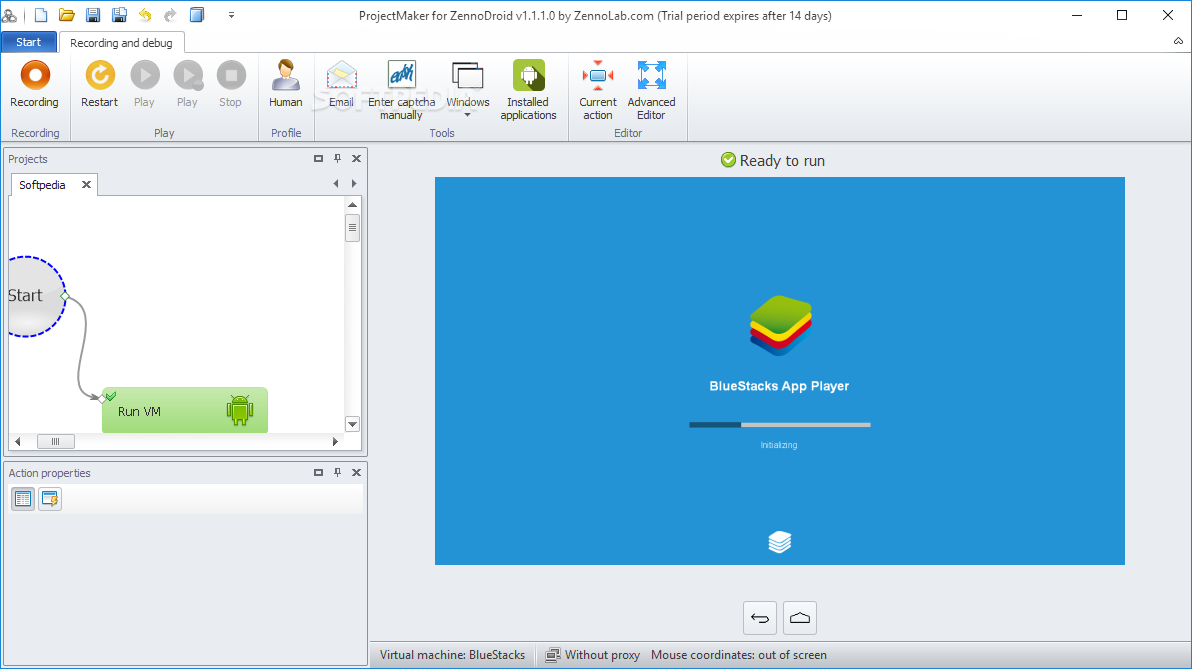The height and width of the screenshot is (669, 1192).
Task: Click the app icon in title bar
Action: [9, 14]
